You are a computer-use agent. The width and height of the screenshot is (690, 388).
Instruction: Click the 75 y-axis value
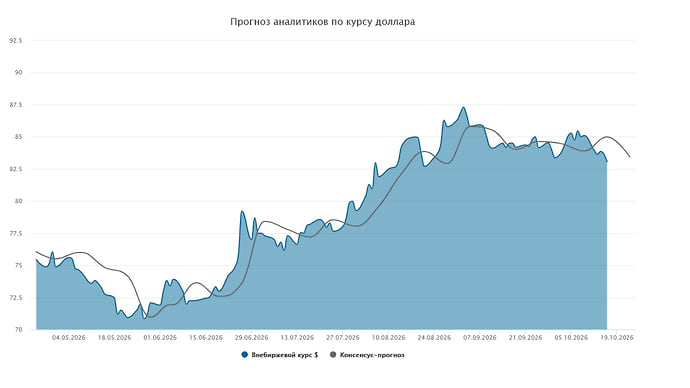(19, 265)
